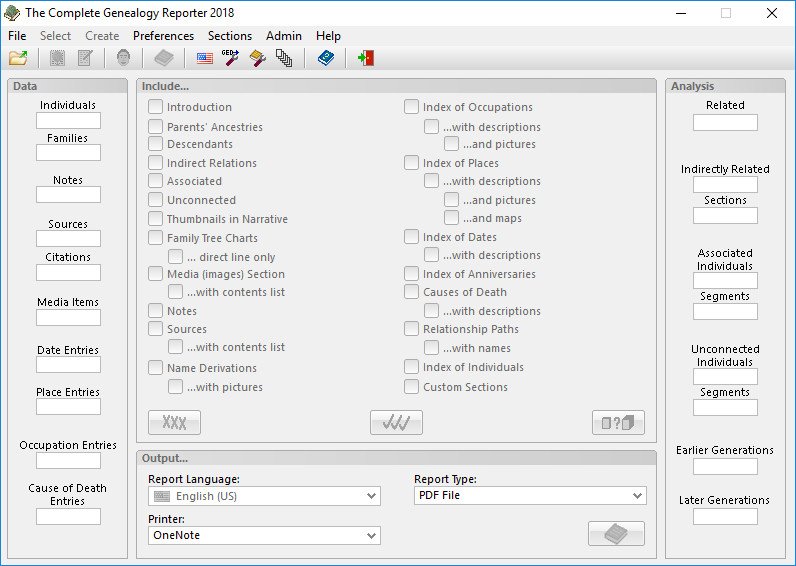Open the Create menu

click(x=102, y=36)
